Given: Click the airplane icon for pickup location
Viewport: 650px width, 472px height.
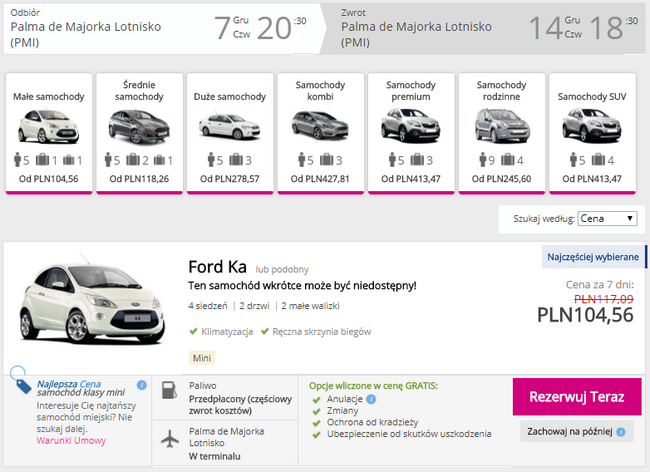Looking at the screenshot, I should tap(170, 439).
